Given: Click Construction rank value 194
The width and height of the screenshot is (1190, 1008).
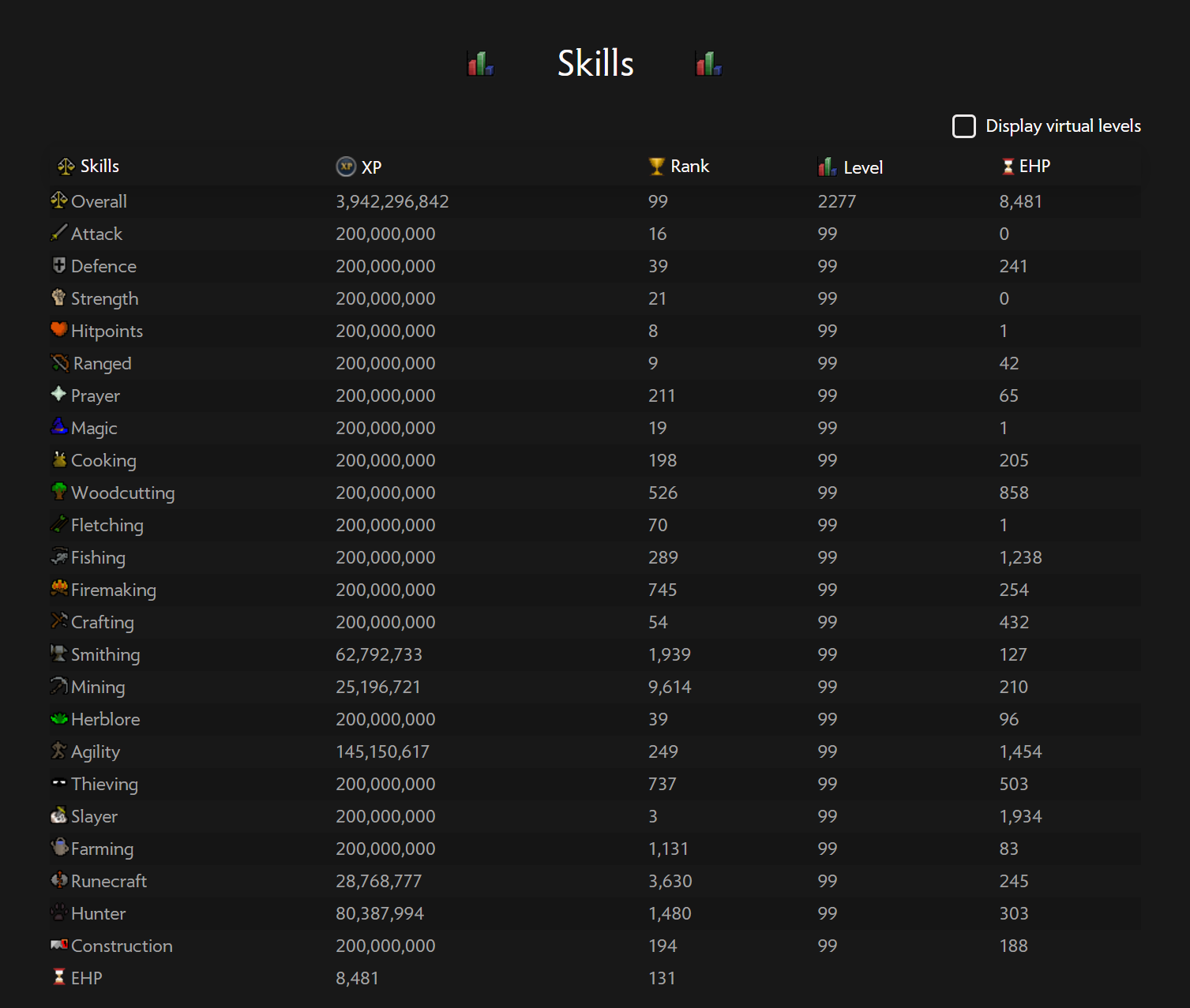Looking at the screenshot, I should click(663, 946).
